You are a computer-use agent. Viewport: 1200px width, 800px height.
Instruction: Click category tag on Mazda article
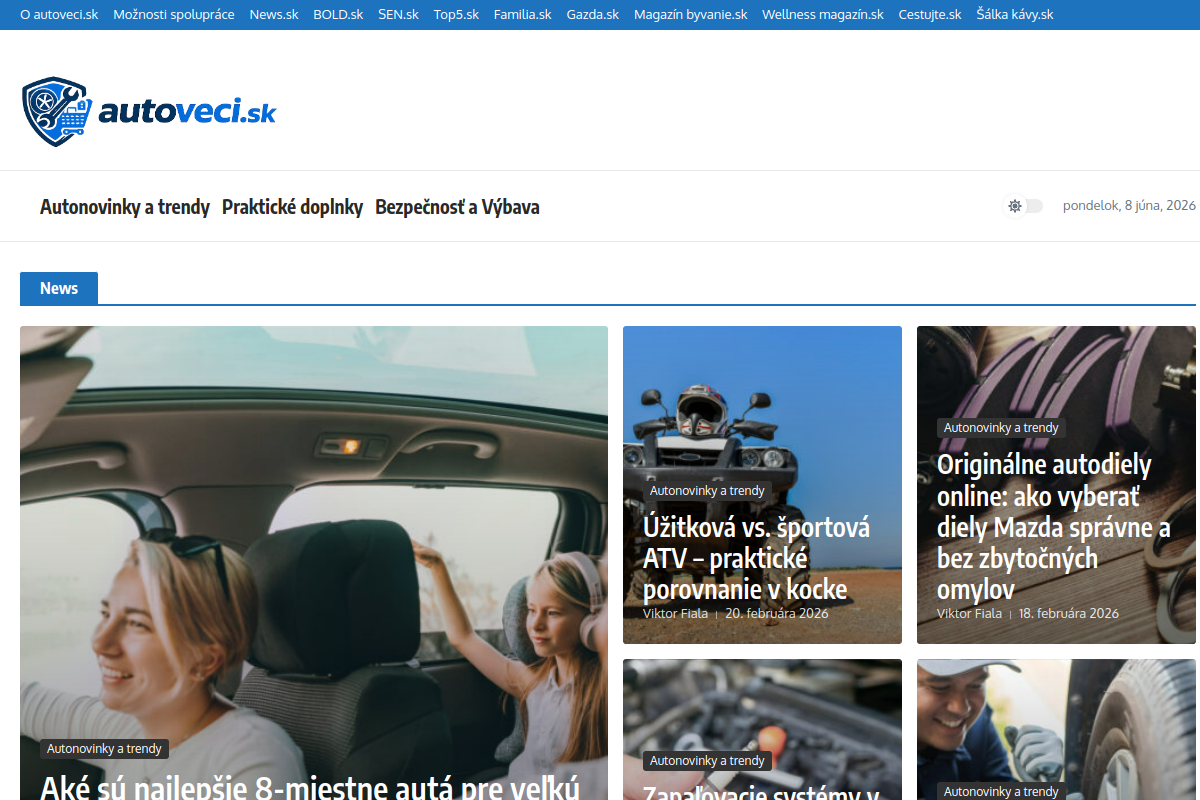tap(1001, 428)
